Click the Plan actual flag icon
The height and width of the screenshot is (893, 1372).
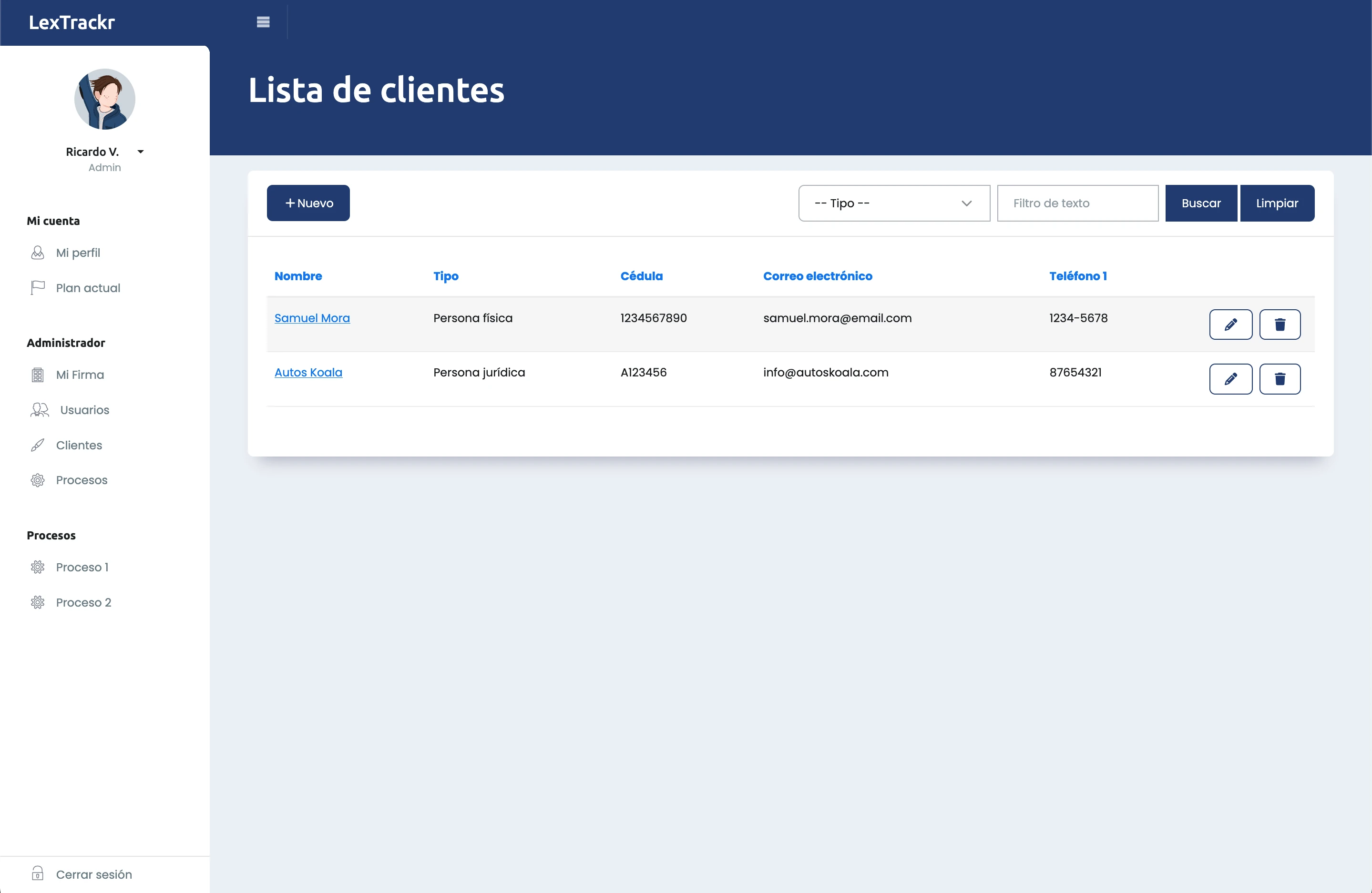click(x=38, y=288)
